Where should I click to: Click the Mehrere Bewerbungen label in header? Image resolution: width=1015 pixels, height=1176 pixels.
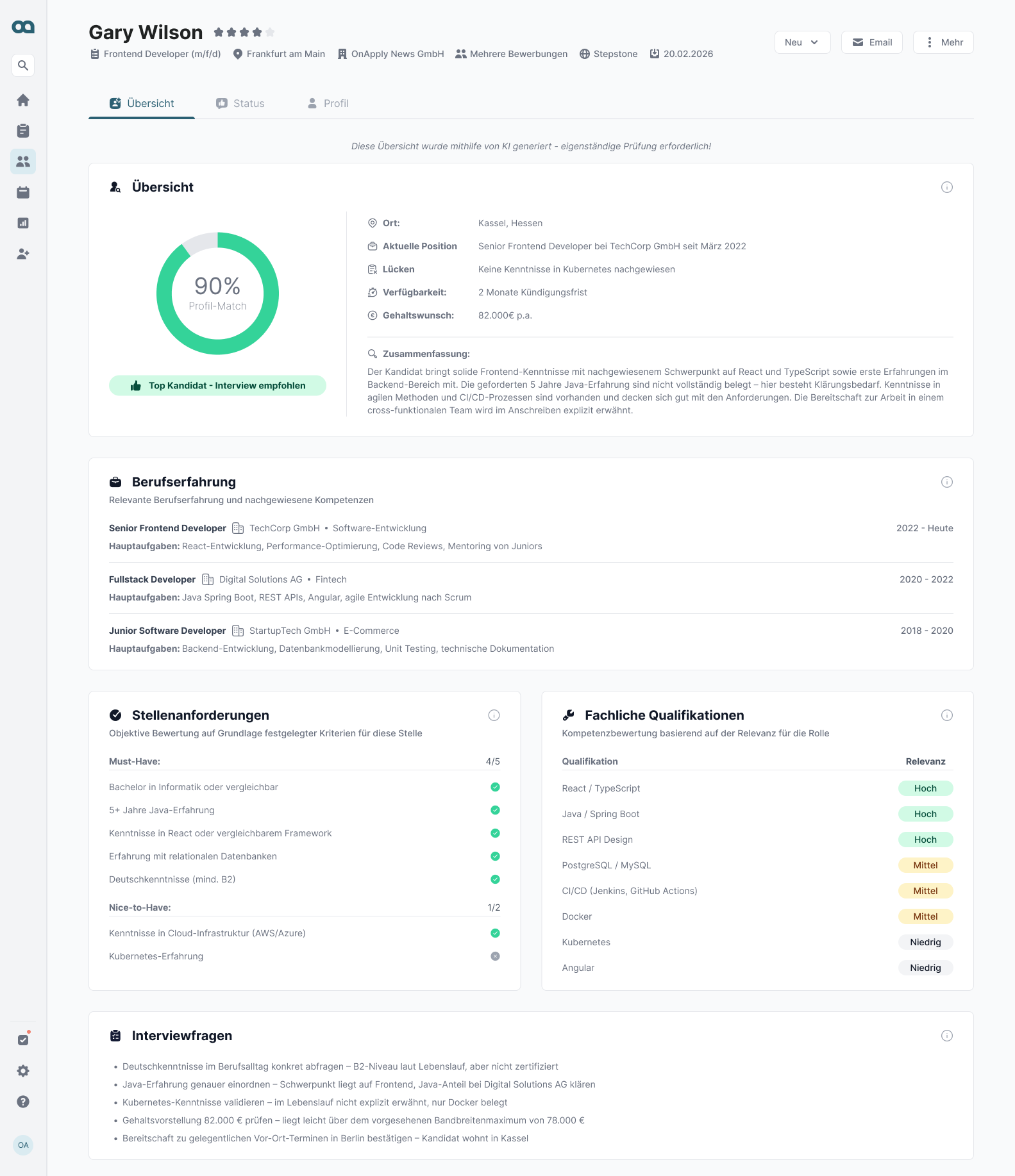click(512, 54)
